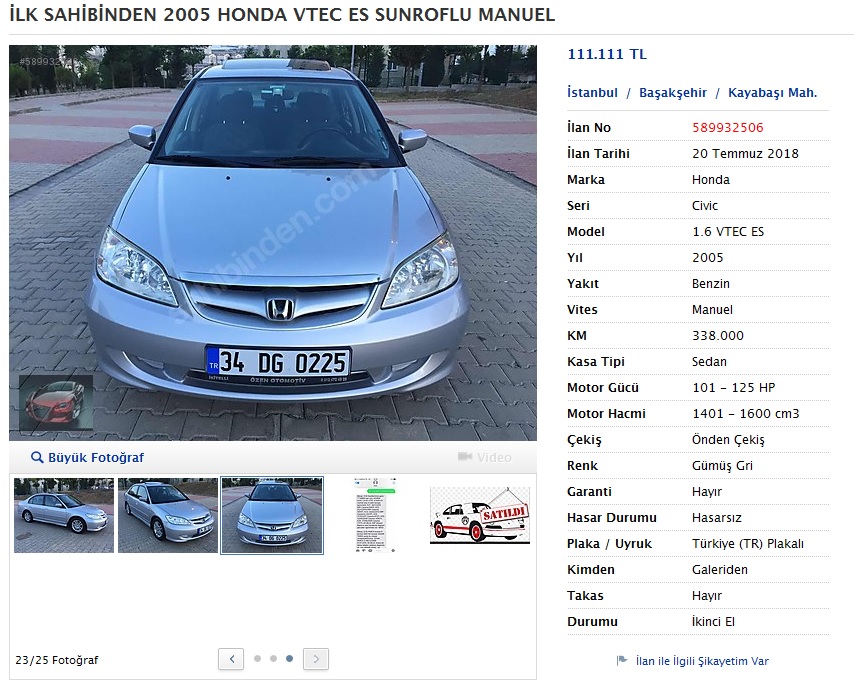Open the Kayabaşı Mah. neighborhood link

click(x=772, y=93)
